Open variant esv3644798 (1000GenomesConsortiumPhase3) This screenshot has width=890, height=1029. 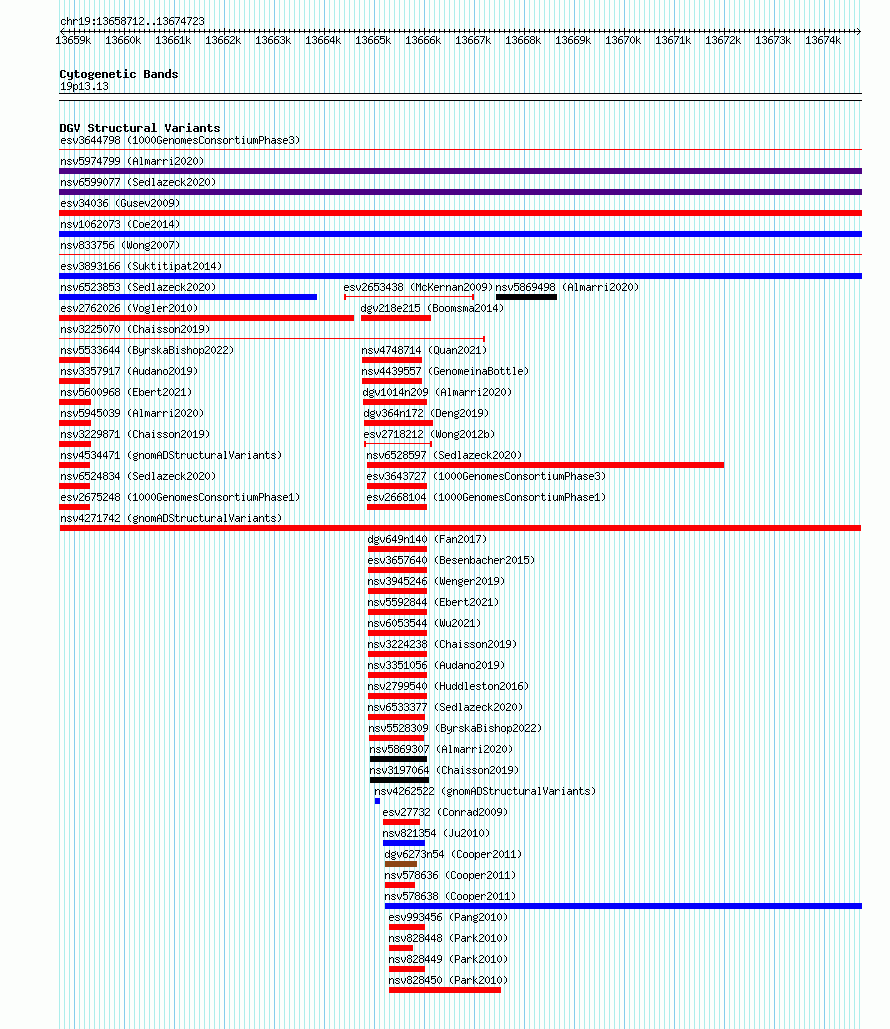coord(180,140)
